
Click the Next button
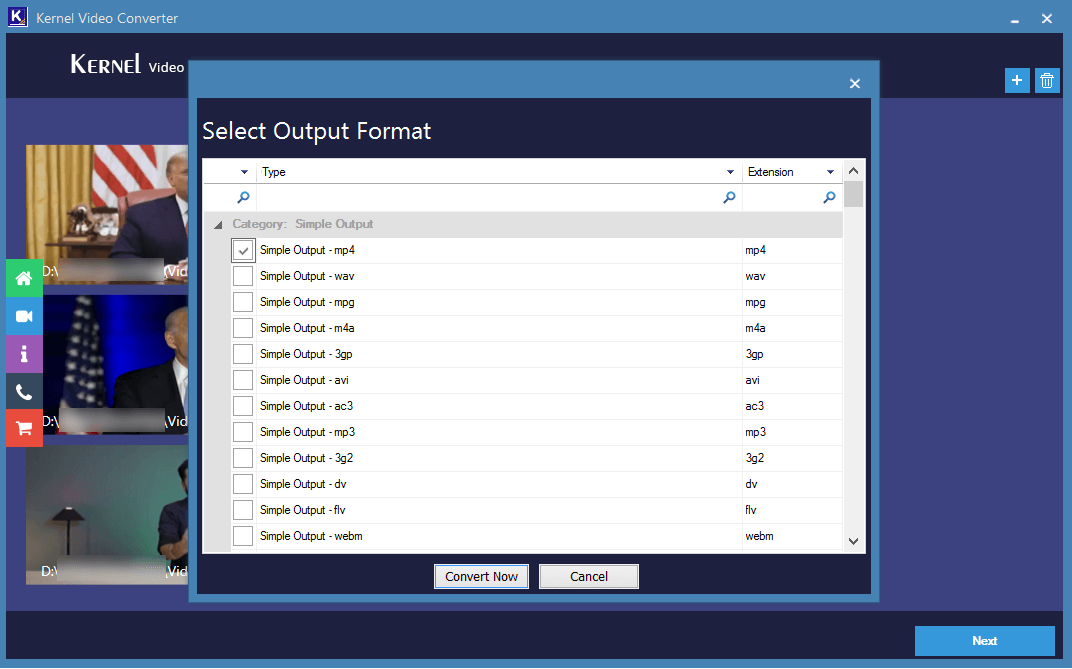(x=984, y=640)
